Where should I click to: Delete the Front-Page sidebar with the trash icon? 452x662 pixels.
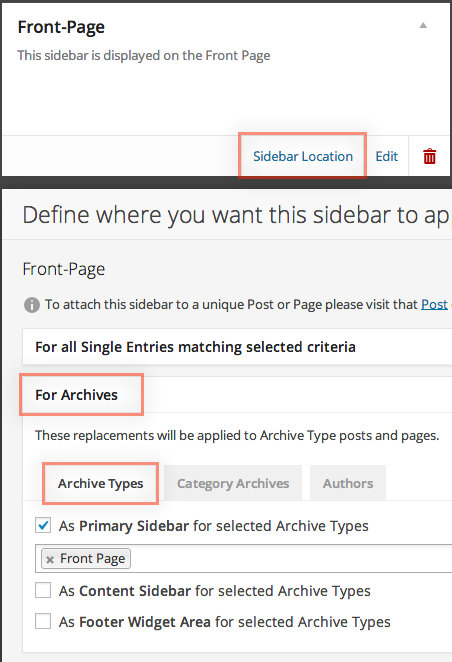click(x=429, y=156)
